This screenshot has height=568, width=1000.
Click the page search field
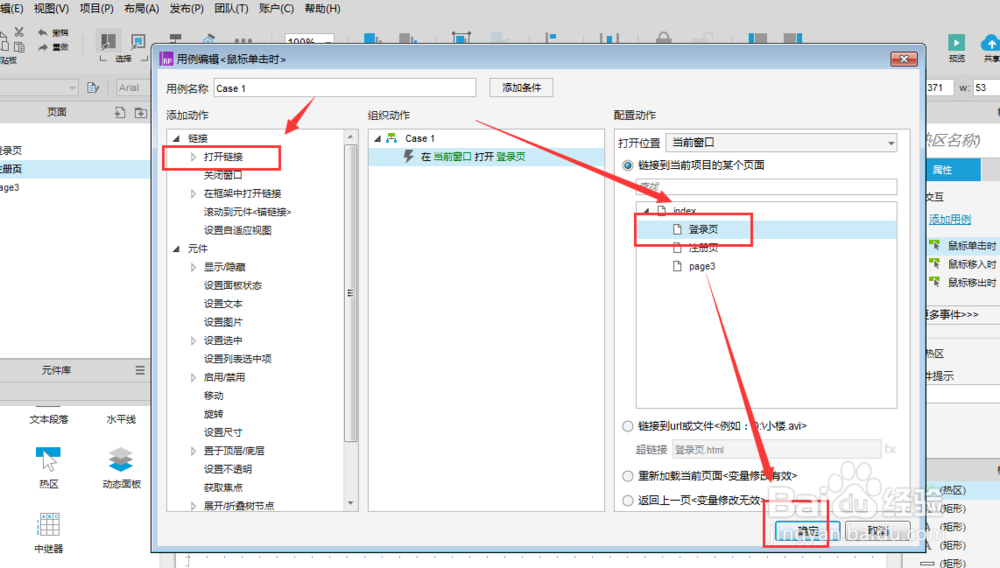(767, 186)
